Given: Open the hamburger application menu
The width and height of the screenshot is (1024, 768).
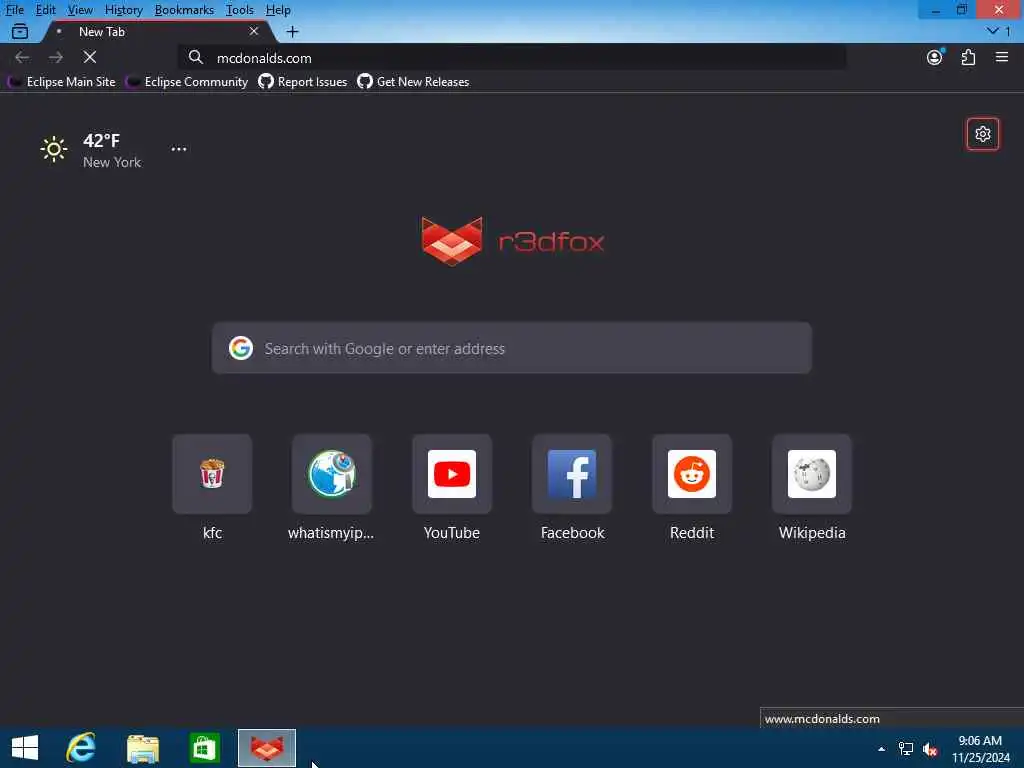Looking at the screenshot, I should coord(1002,57).
